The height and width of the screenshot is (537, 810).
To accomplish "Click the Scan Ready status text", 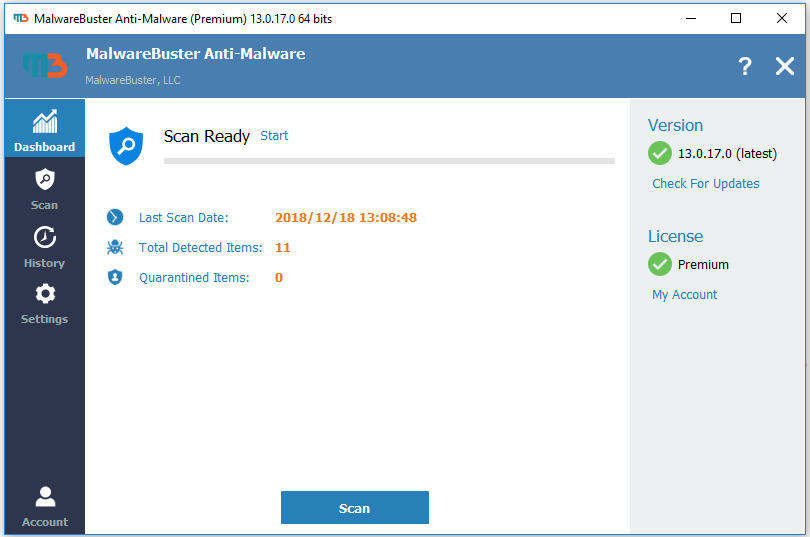I will tap(207, 136).
